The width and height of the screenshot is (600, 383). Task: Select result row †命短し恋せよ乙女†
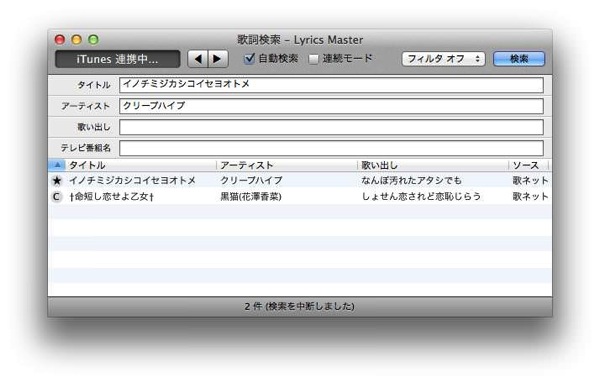(x=300, y=197)
